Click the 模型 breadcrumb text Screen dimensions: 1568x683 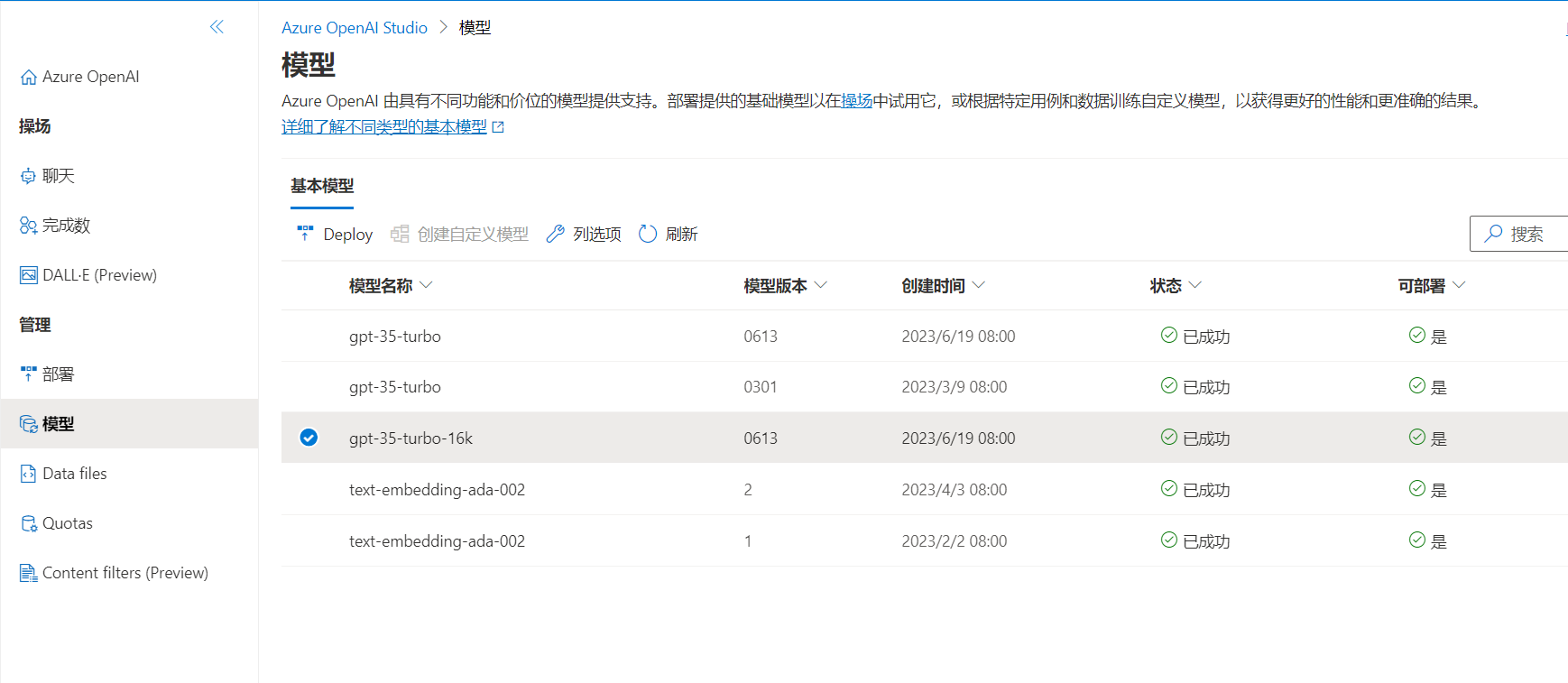tap(475, 28)
